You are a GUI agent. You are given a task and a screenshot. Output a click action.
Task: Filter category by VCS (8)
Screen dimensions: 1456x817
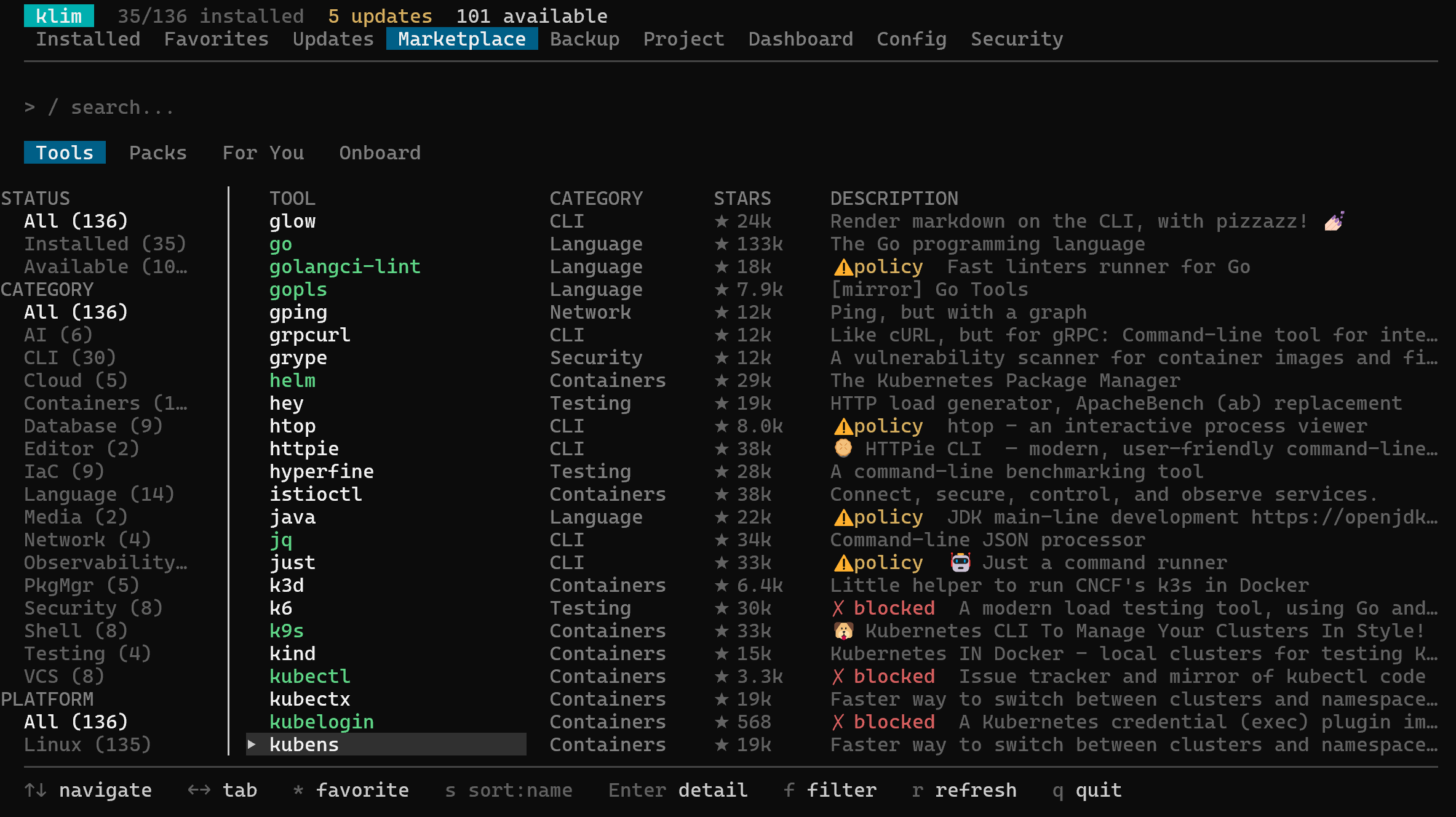click(x=65, y=676)
